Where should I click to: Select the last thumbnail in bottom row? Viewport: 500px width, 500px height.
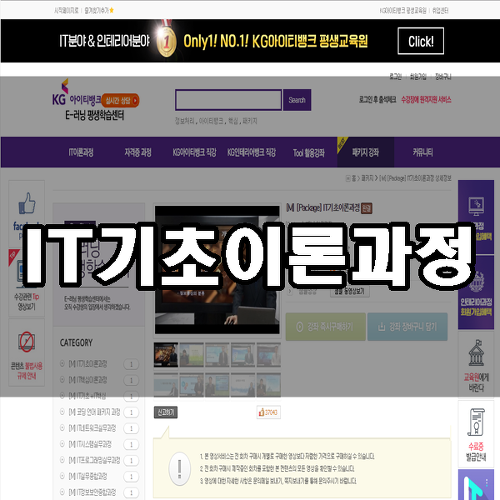[x=269, y=385]
